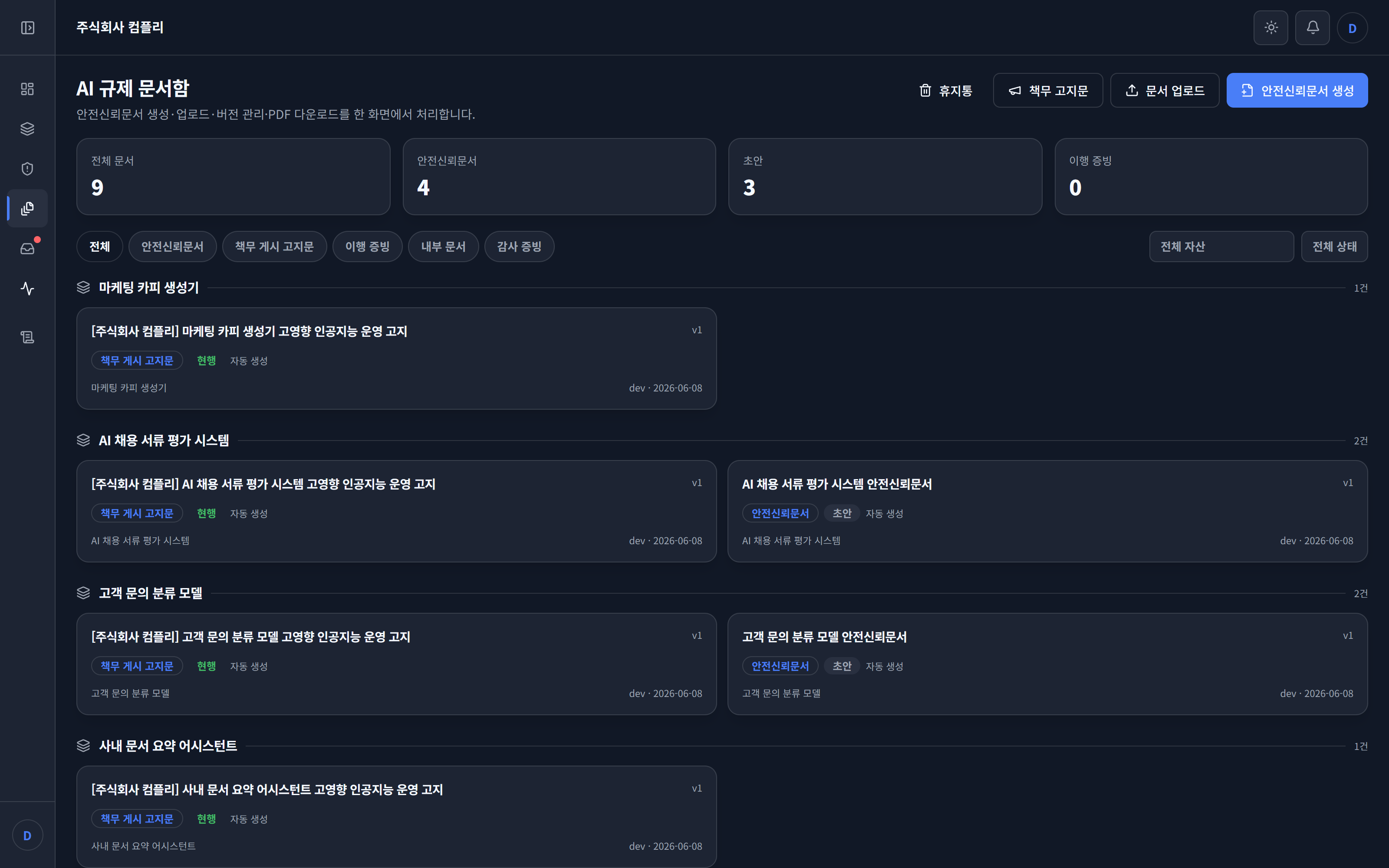The width and height of the screenshot is (1389, 868).
Task: Select the 내부 문서 filter tab
Action: tap(443, 247)
